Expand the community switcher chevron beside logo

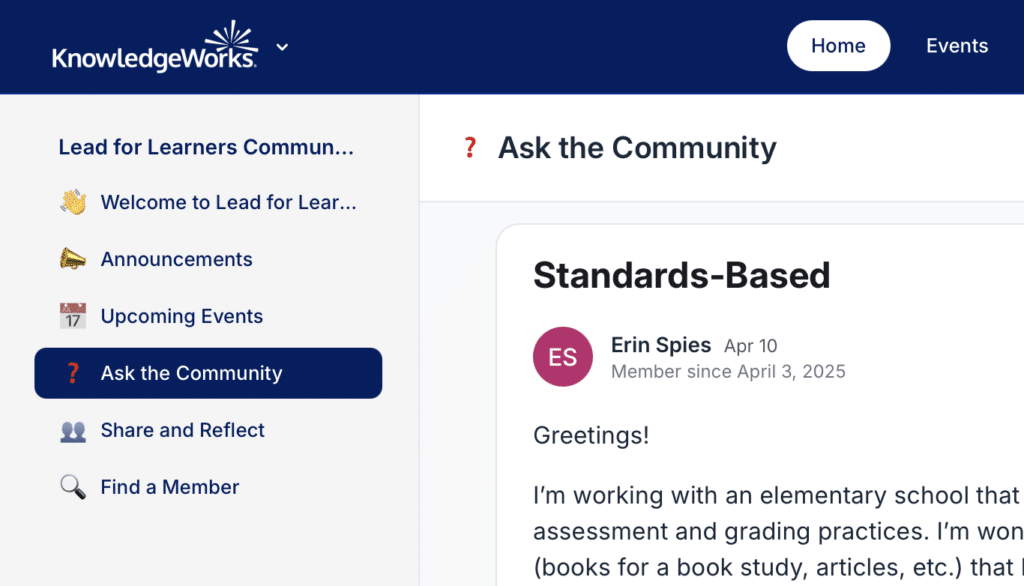(282, 47)
